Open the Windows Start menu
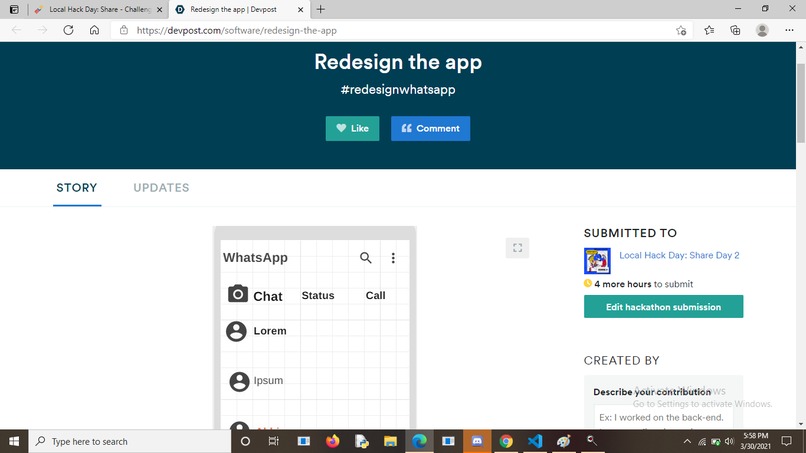This screenshot has width=806, height=453. coord(14,441)
